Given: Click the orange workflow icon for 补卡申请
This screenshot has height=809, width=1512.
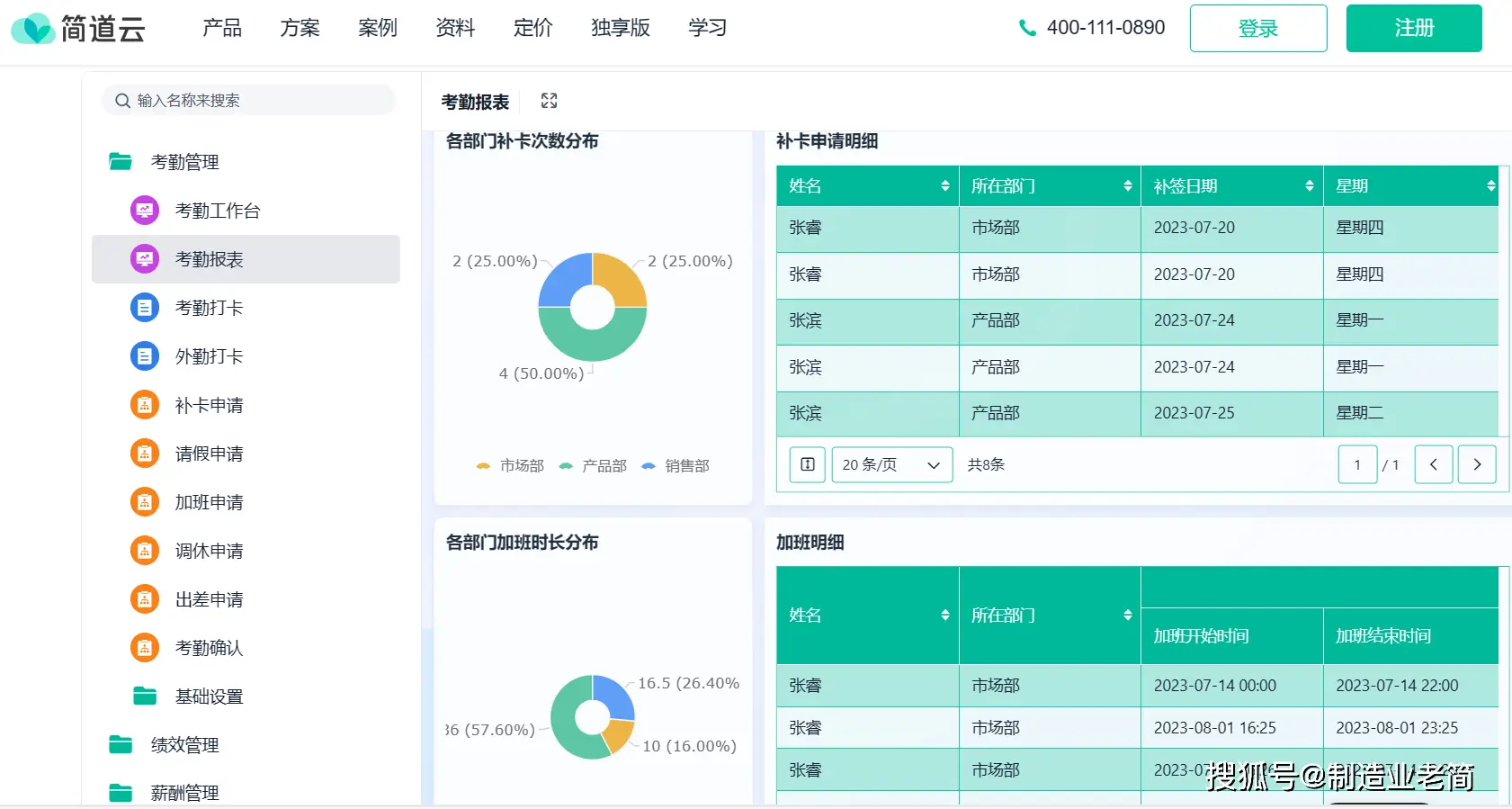Looking at the screenshot, I should click(145, 405).
